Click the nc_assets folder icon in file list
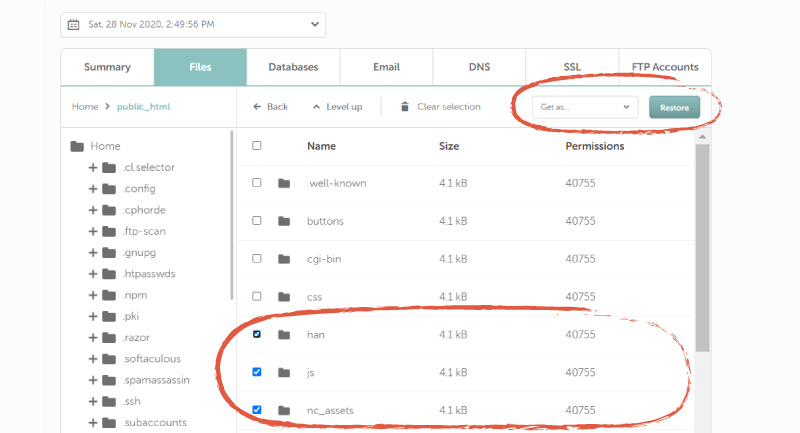 (x=284, y=410)
